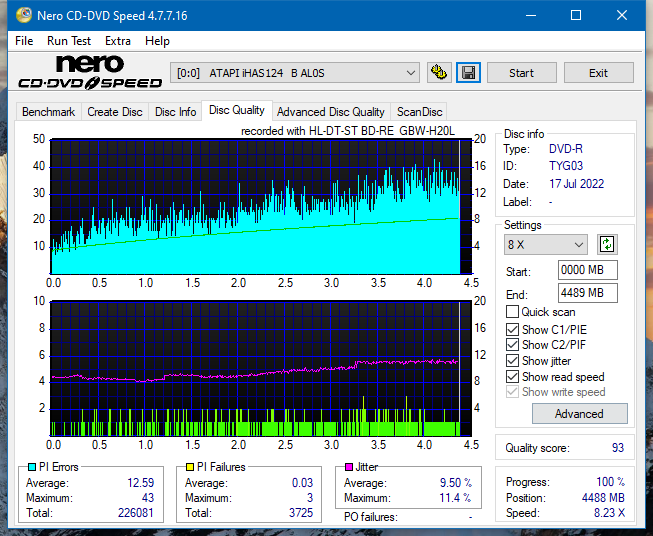The image size is (653, 536).
Task: Click Jitter average 9.50 % value
Action: pyautogui.click(x=456, y=483)
